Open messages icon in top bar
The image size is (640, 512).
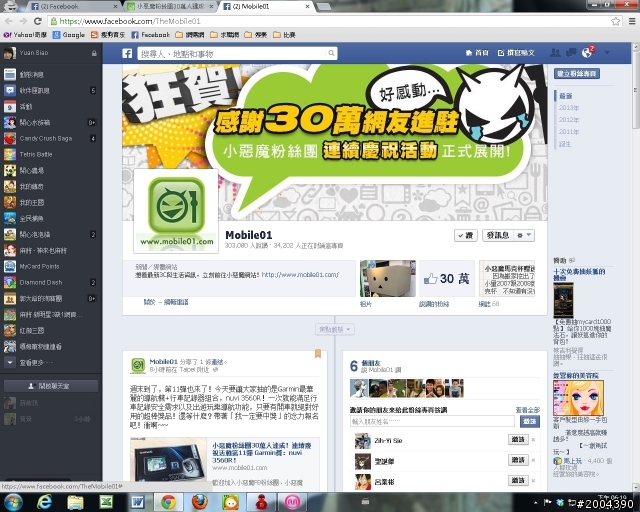571,53
